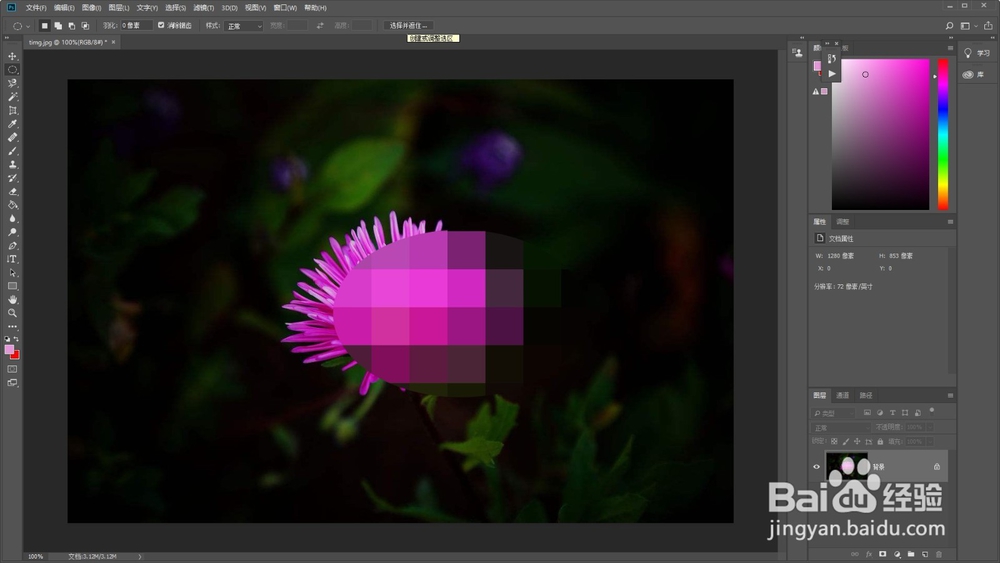The height and width of the screenshot is (563, 1000).
Task: Select the Paint Bucket tool
Action: click(x=12, y=205)
